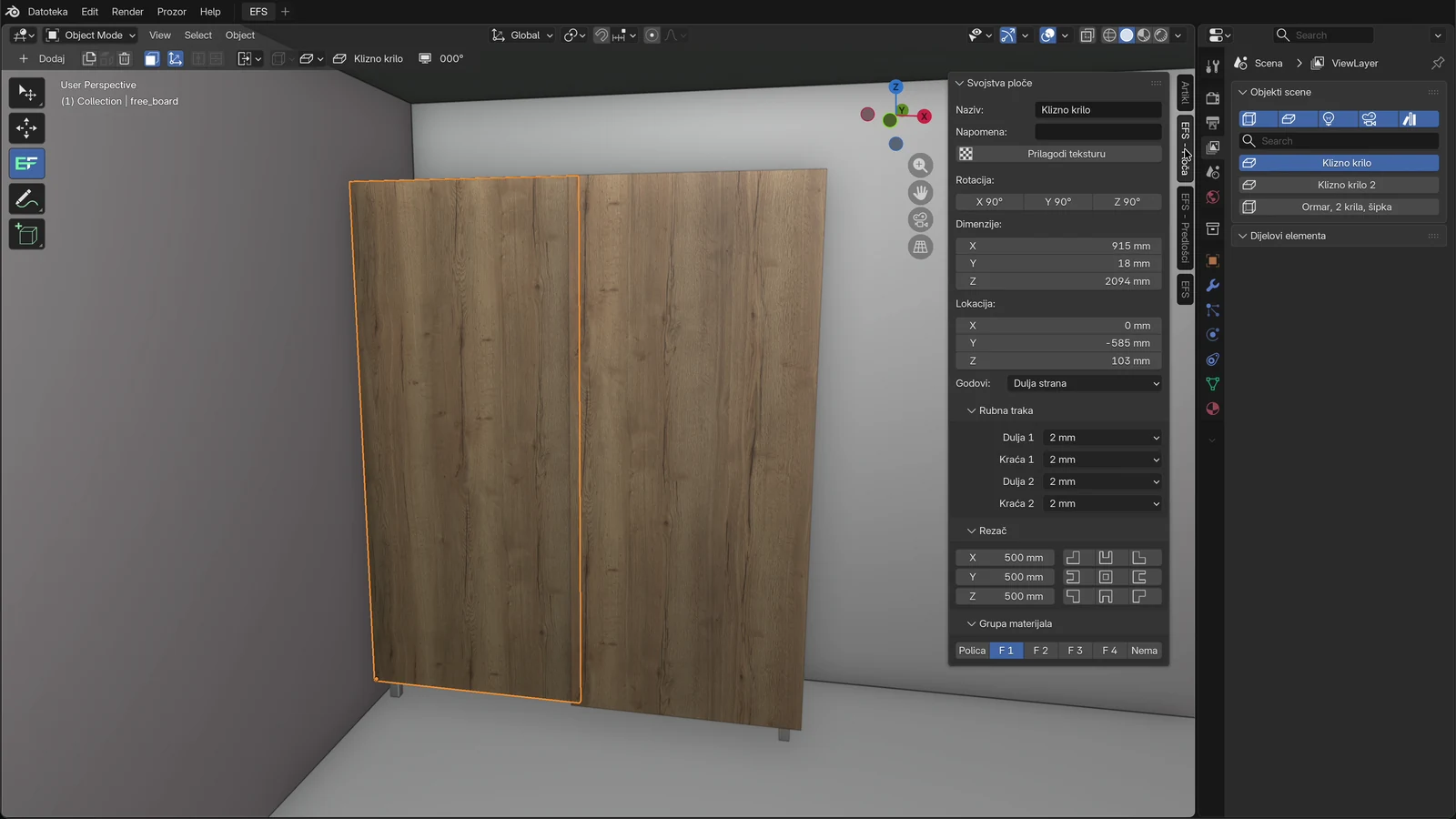
Task: Toggle cabinet object filter in Objekti scene
Action: [1249, 119]
